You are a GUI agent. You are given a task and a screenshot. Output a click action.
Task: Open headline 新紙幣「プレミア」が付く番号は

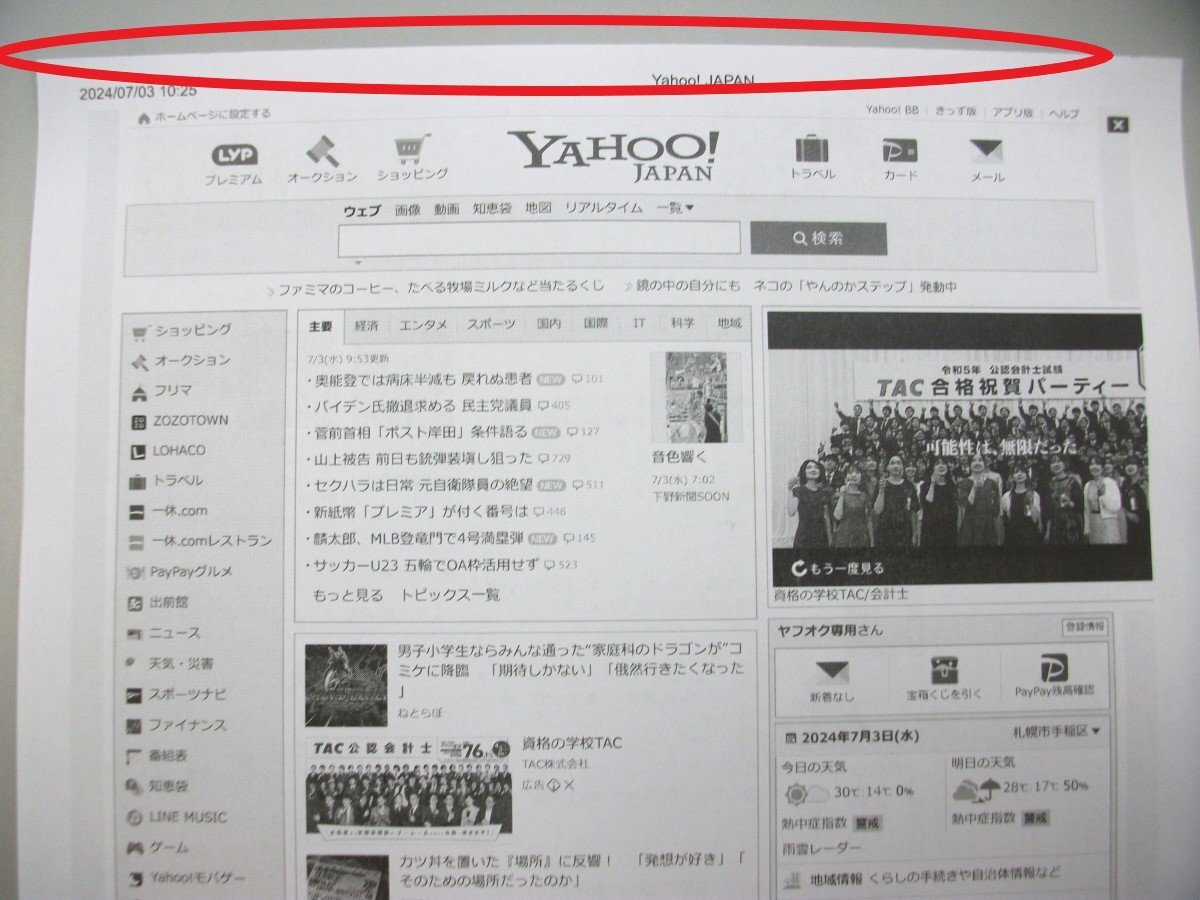tap(421, 512)
